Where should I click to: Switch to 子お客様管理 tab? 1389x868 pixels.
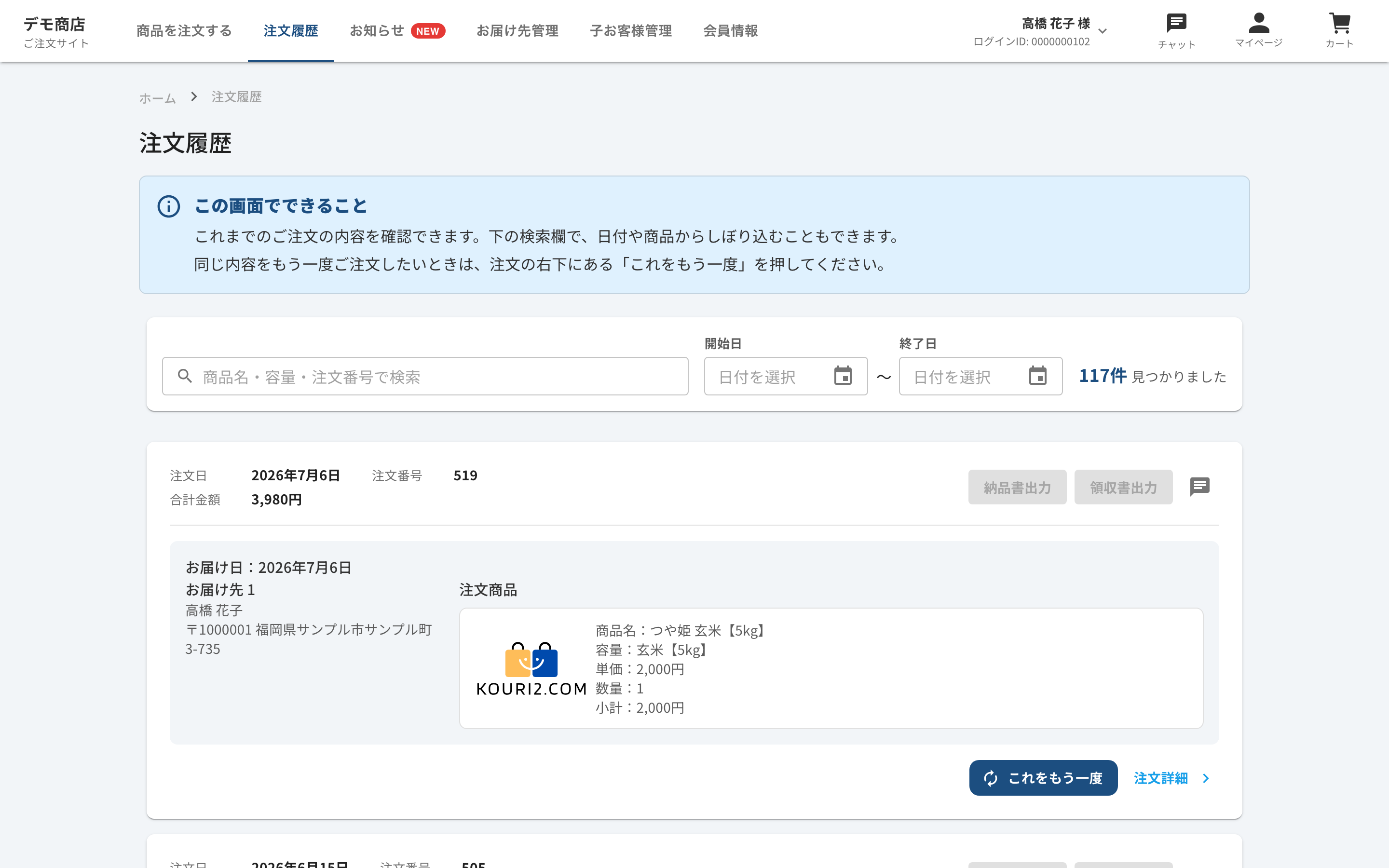coord(631,30)
